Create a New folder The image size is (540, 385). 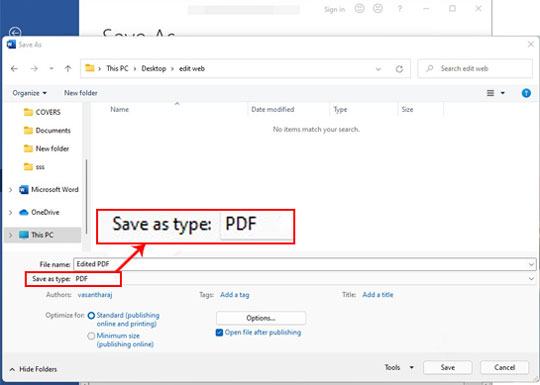pos(81,93)
